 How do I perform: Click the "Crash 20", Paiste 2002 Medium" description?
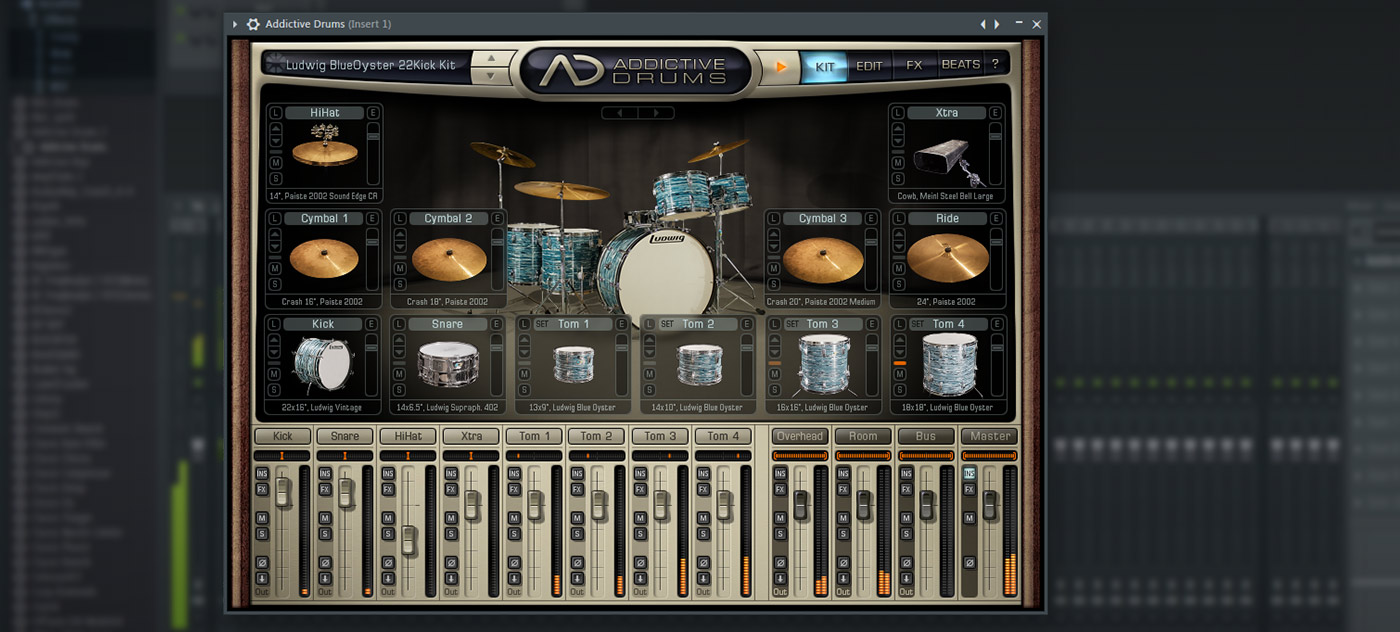[821, 302]
